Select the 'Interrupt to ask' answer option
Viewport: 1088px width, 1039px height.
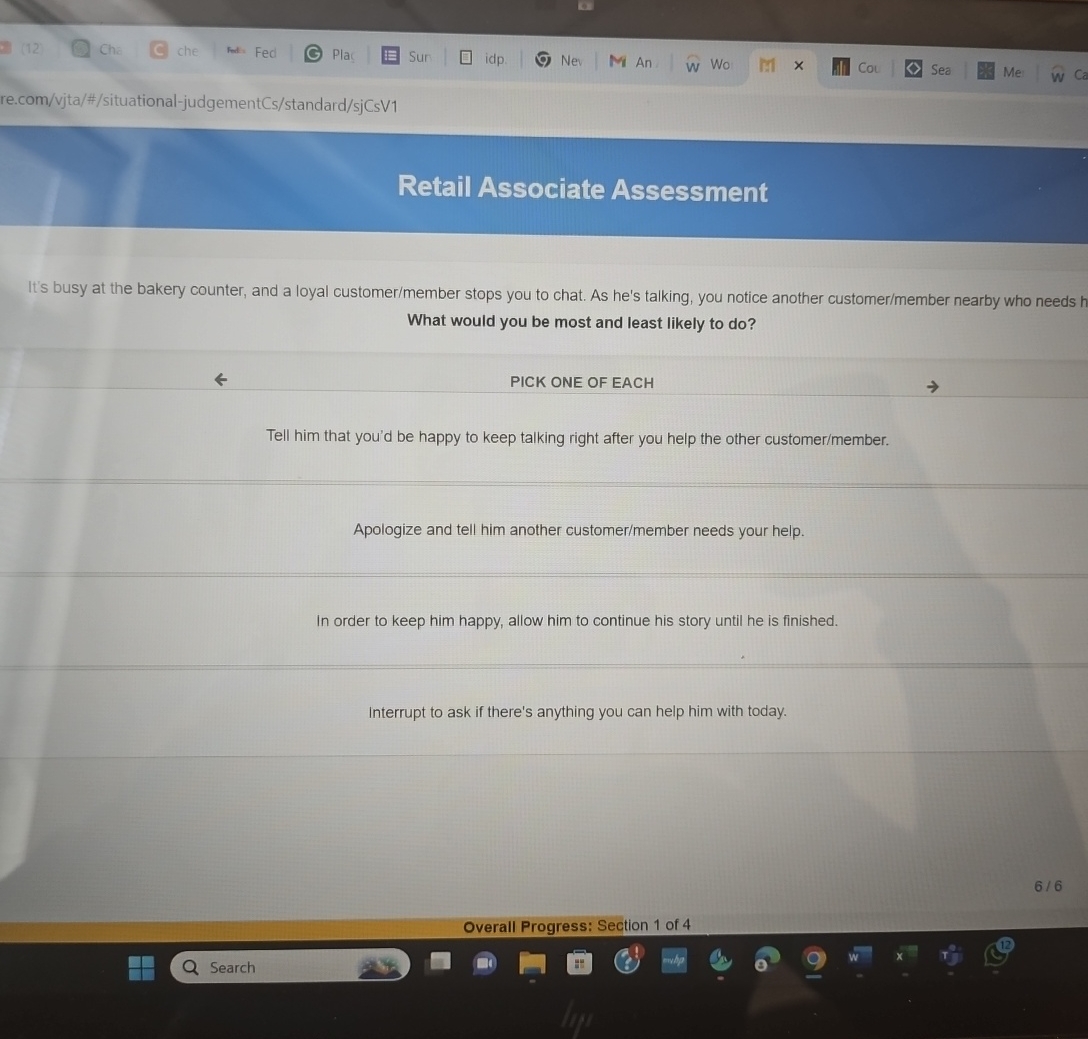pos(578,711)
